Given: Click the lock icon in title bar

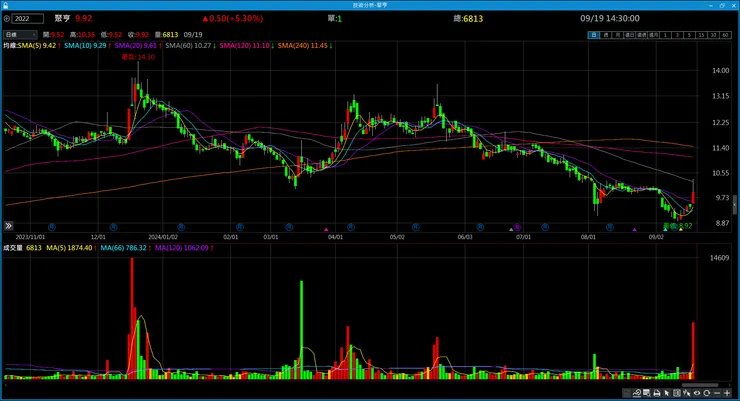Looking at the screenshot, I should (x=5, y=5).
